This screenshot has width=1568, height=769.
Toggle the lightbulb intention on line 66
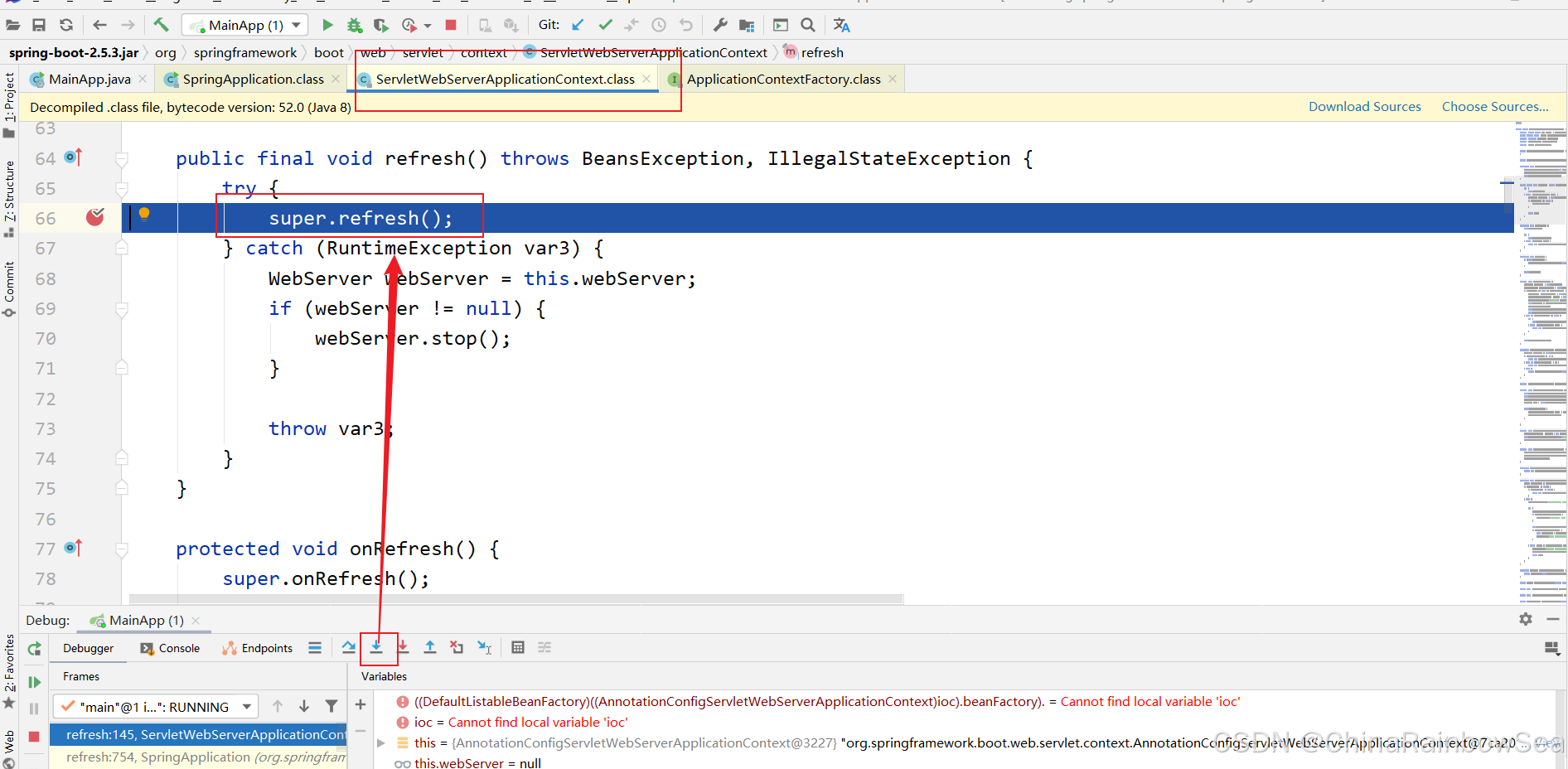tap(144, 215)
